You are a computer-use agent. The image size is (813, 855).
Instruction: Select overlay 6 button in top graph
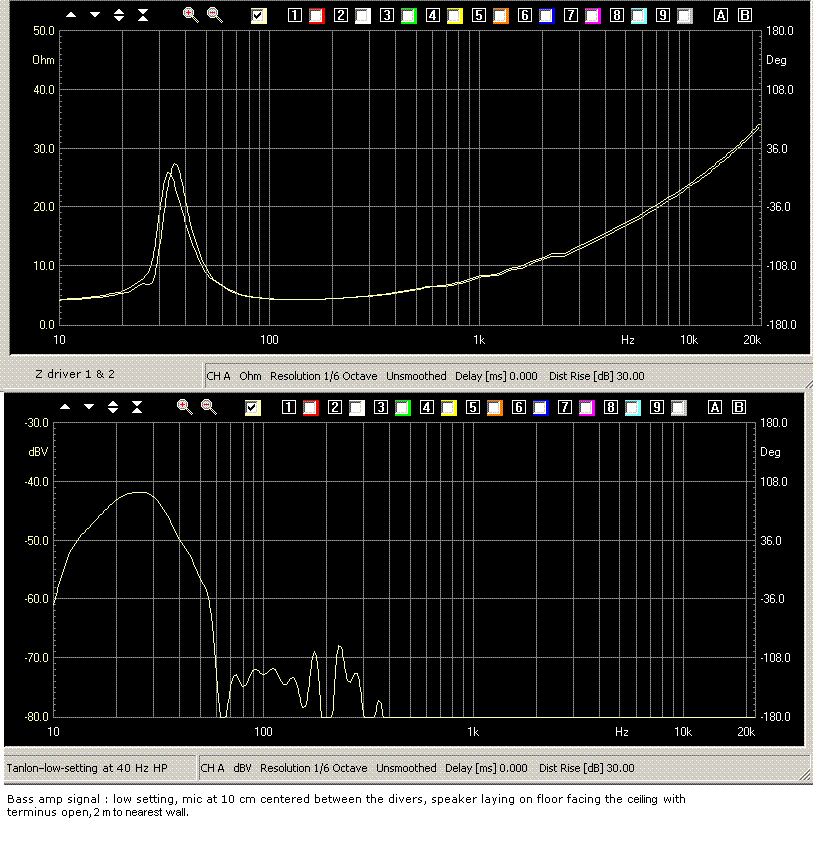point(525,15)
